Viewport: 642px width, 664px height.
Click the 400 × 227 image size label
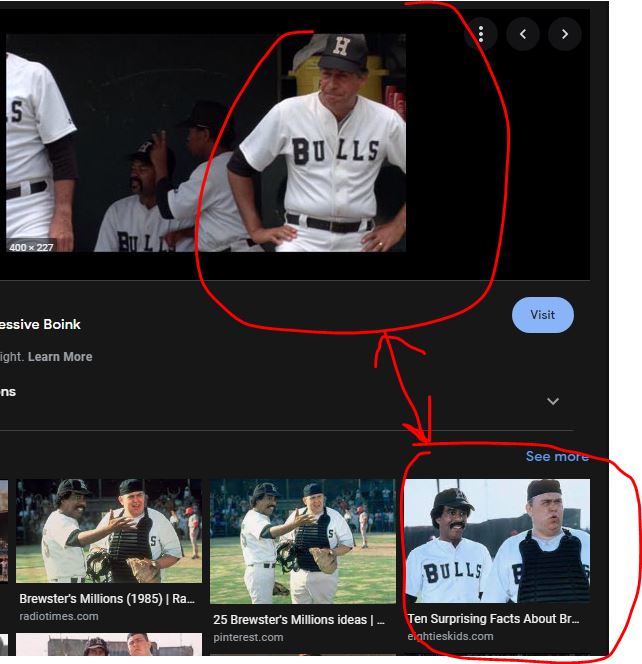pyautogui.click(x=31, y=247)
